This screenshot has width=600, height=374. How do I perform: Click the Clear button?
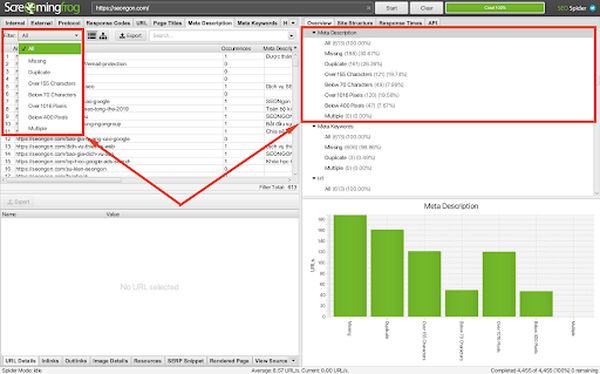tap(426, 8)
